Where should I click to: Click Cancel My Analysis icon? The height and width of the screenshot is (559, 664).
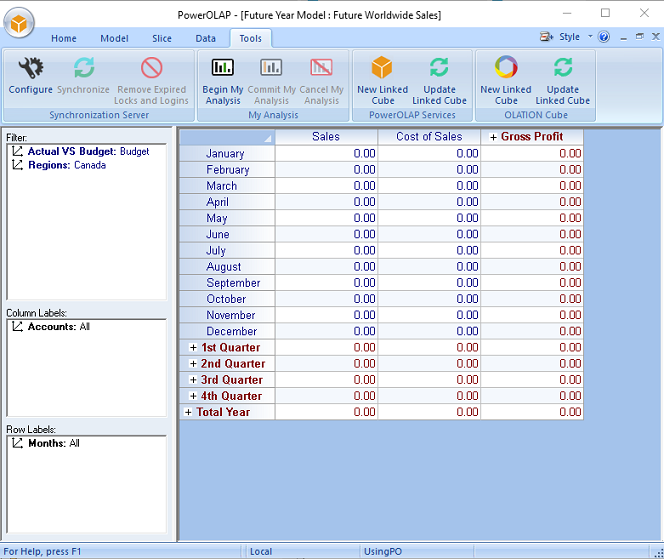pos(321,67)
